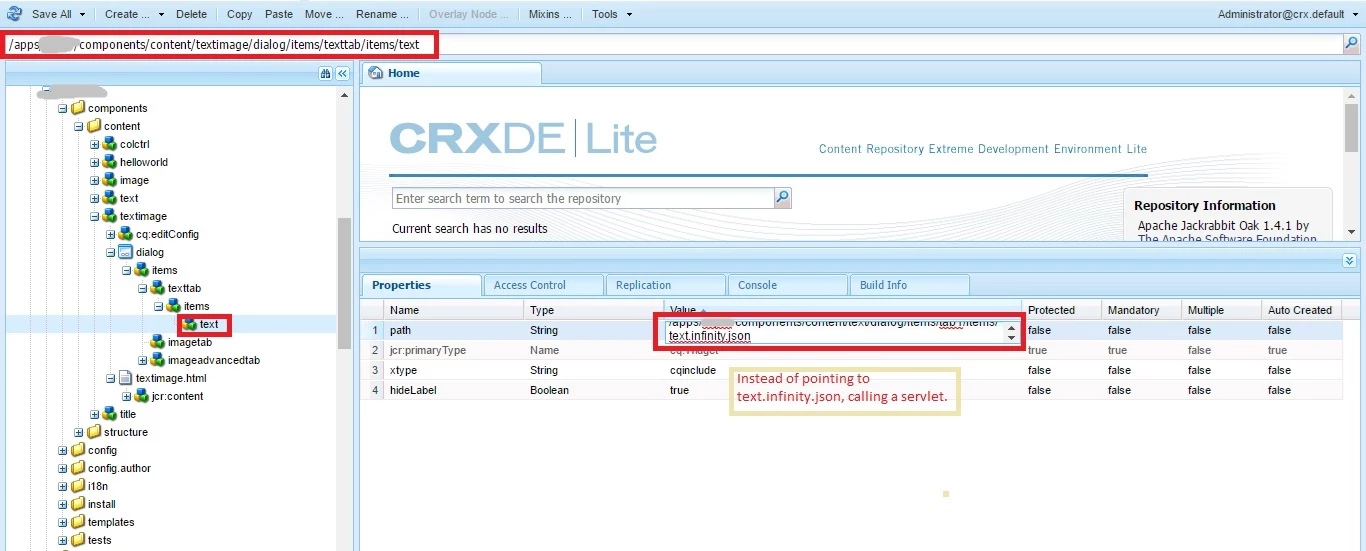Open the Console tab
Screen dimensions: 1366x551
point(787,285)
